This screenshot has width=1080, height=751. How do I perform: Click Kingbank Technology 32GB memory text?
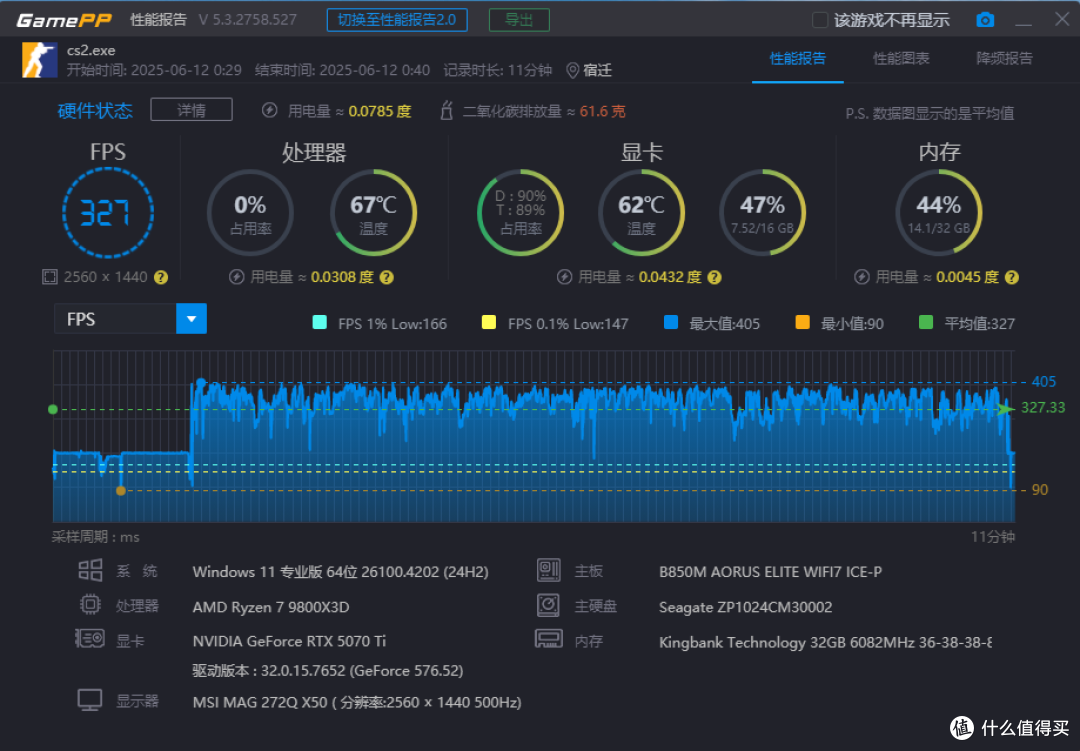pyautogui.click(x=825, y=642)
